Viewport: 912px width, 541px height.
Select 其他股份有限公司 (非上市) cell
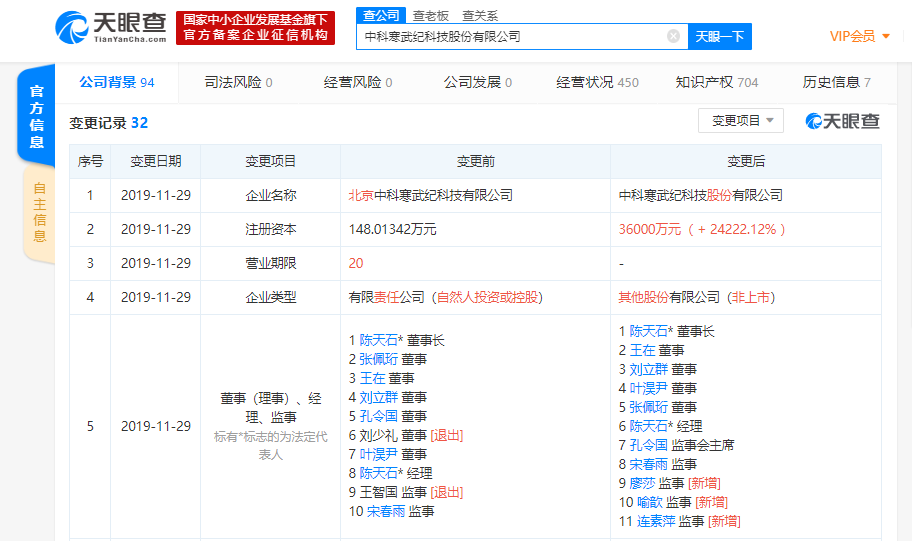point(746,298)
